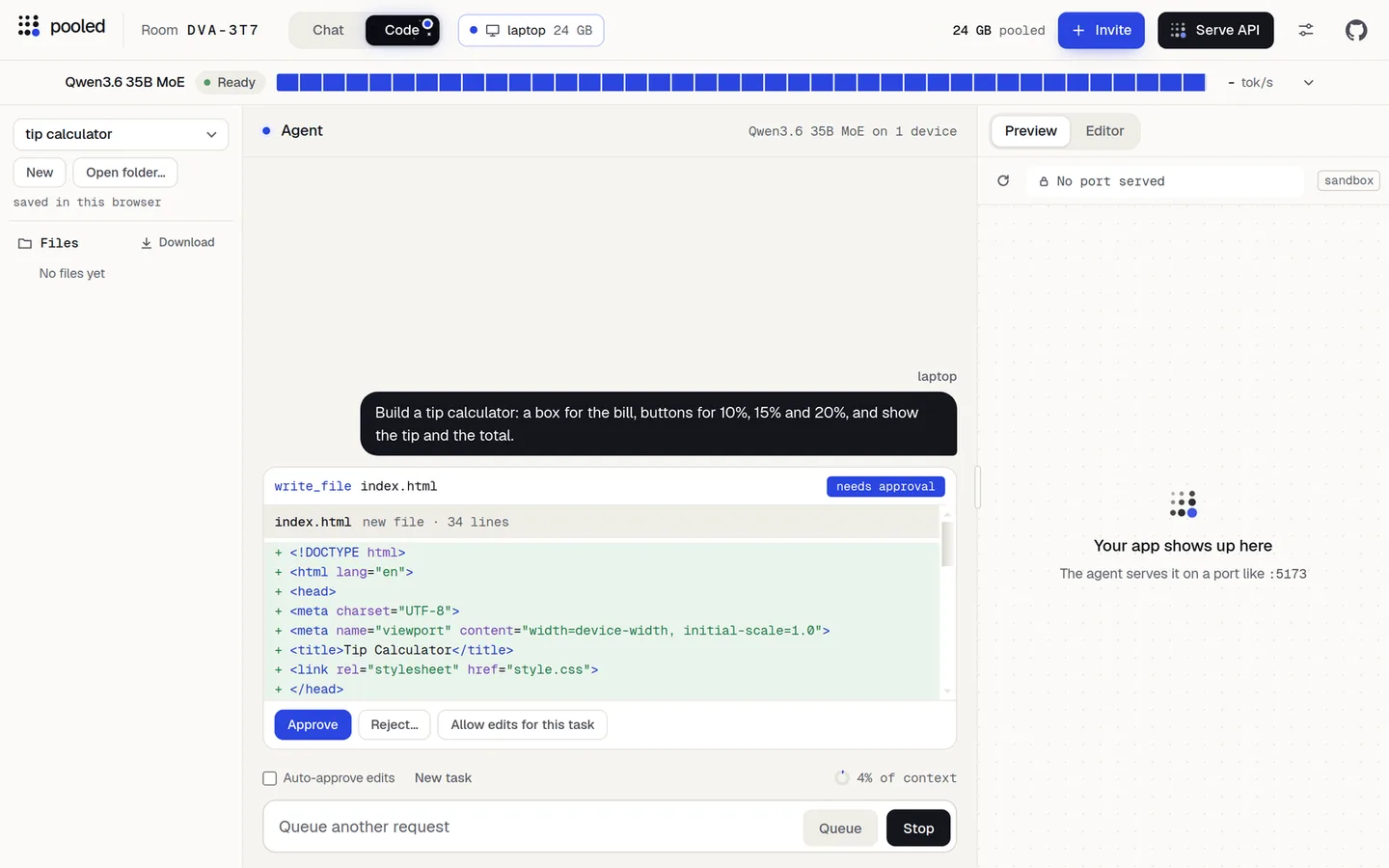Click the Files folder icon
The width and height of the screenshot is (1389, 868).
pyautogui.click(x=25, y=243)
